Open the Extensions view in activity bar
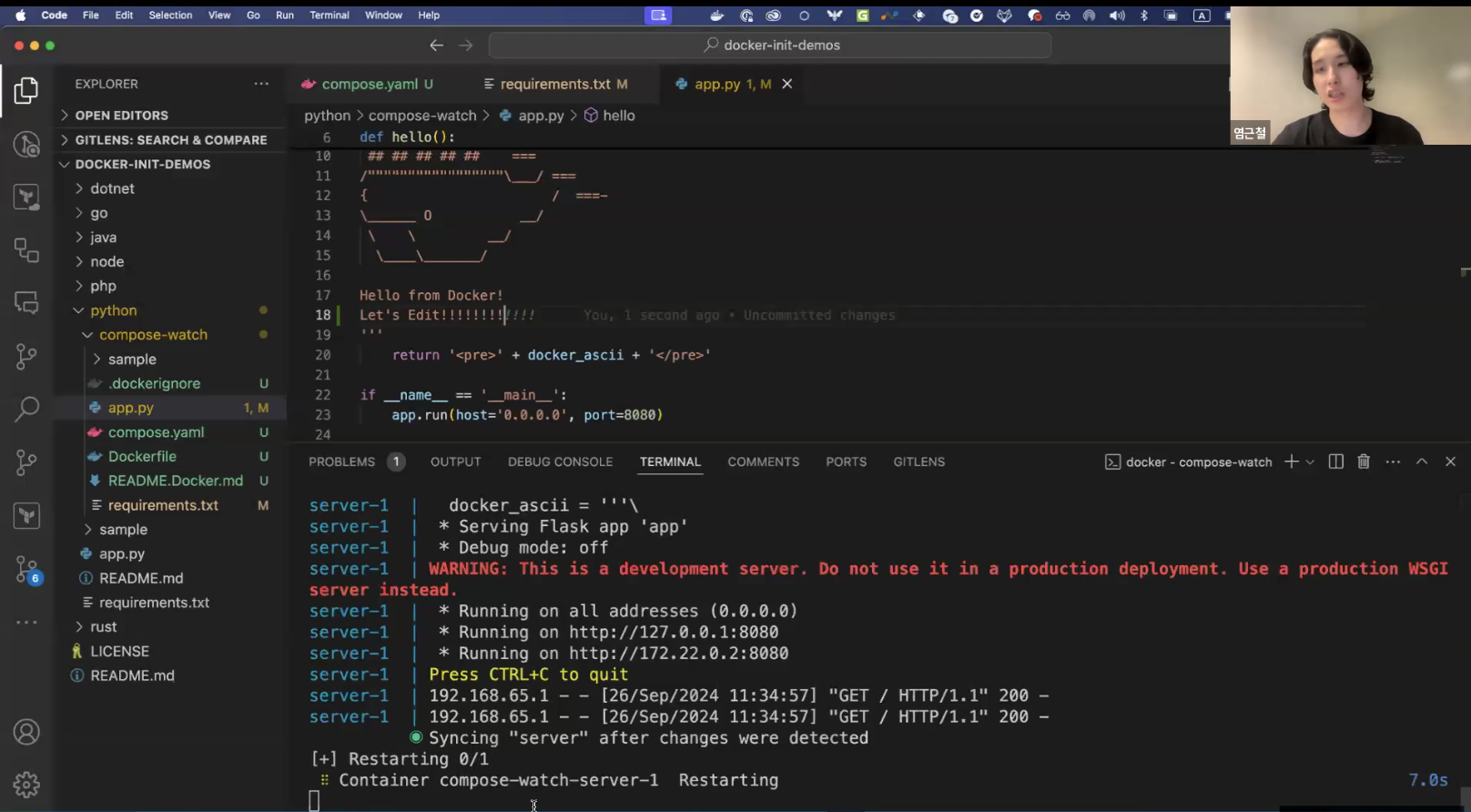The width and height of the screenshot is (1471, 812). (x=26, y=250)
